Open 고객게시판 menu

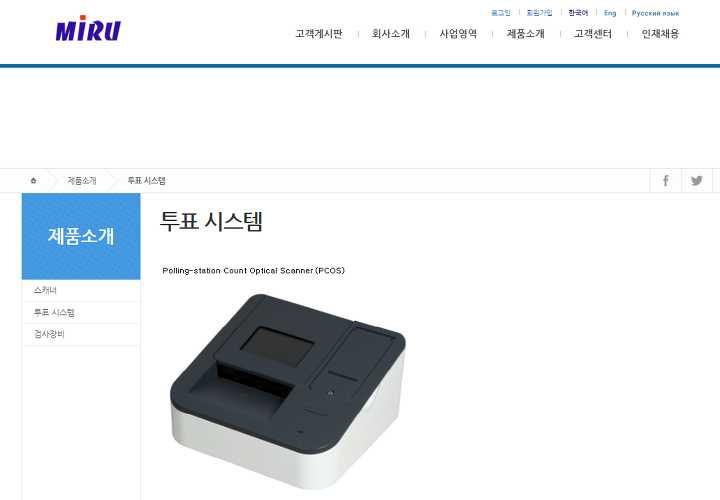319,34
